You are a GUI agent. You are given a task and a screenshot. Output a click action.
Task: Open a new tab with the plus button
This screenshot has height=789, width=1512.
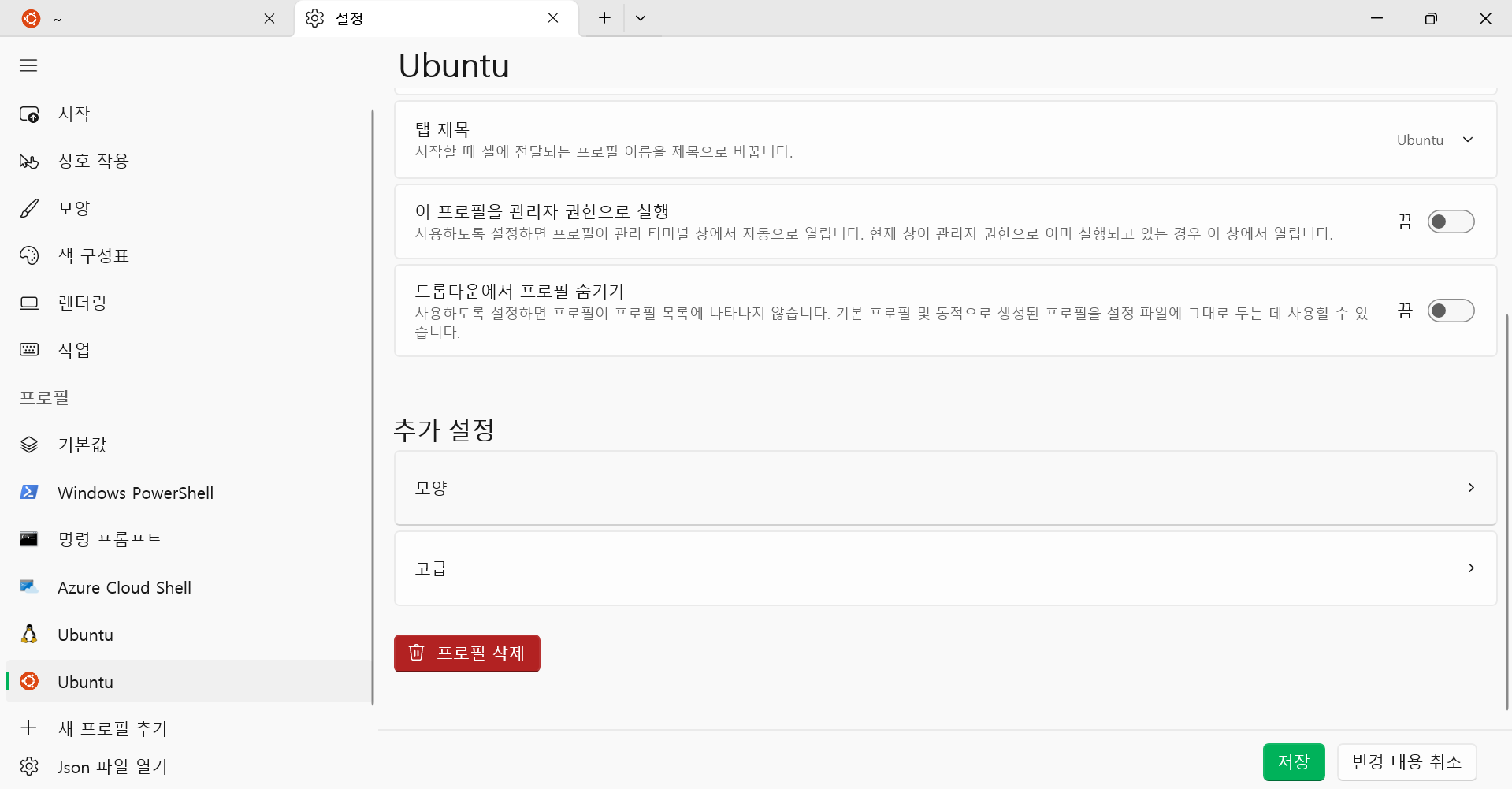604,18
